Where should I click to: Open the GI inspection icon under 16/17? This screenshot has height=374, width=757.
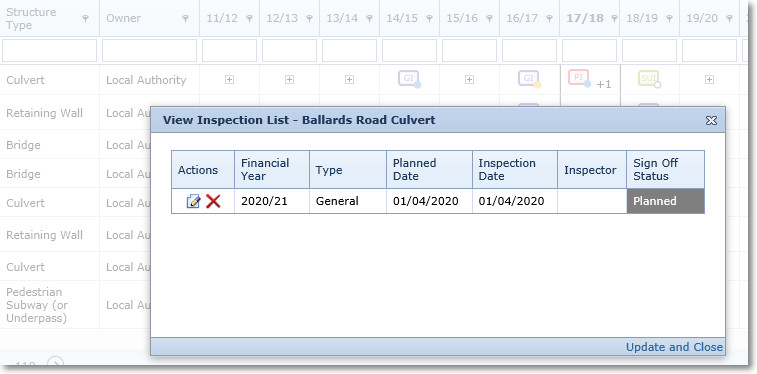pos(529,79)
